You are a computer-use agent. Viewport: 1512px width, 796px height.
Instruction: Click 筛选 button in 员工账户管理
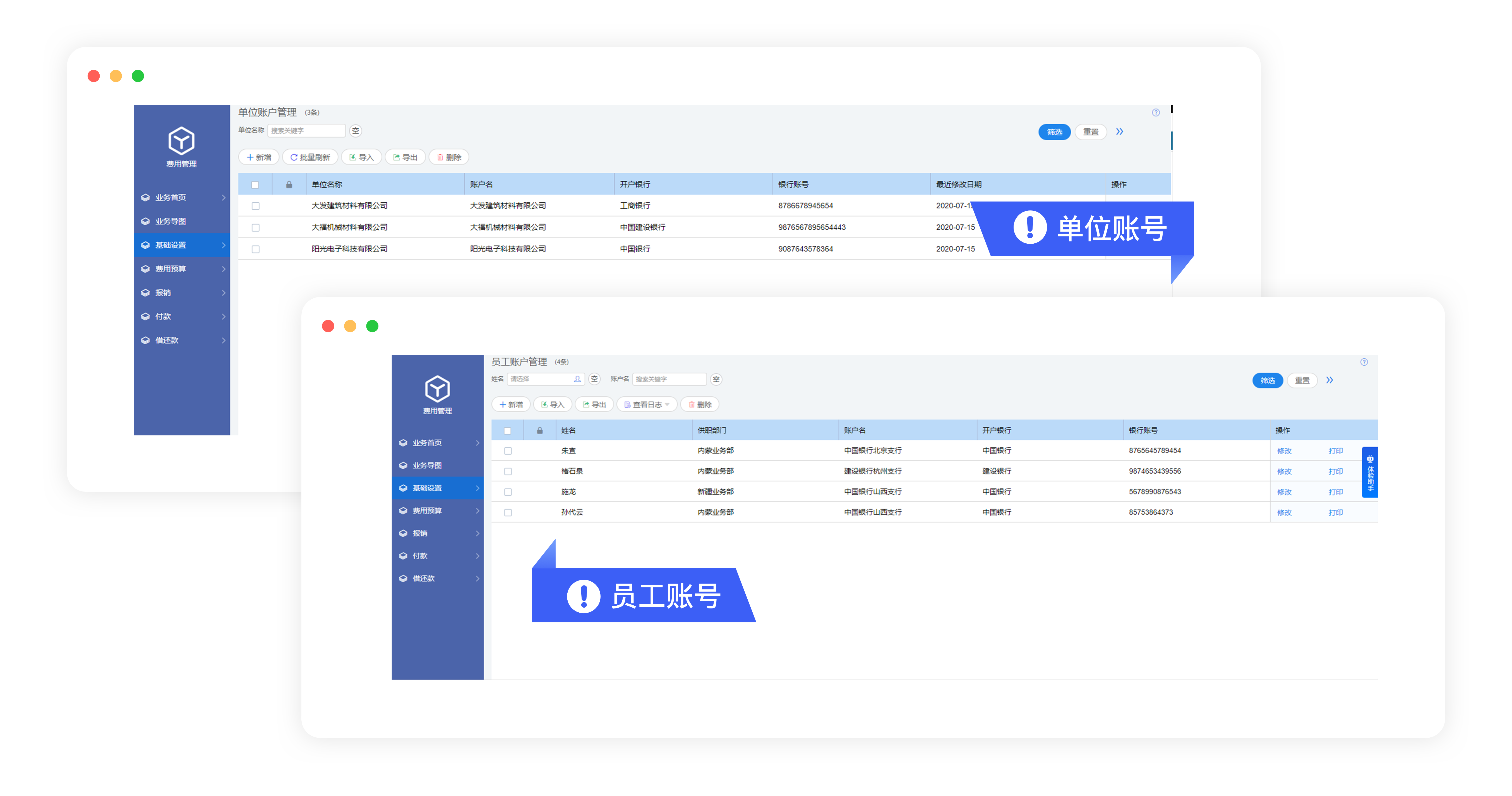tap(1267, 380)
